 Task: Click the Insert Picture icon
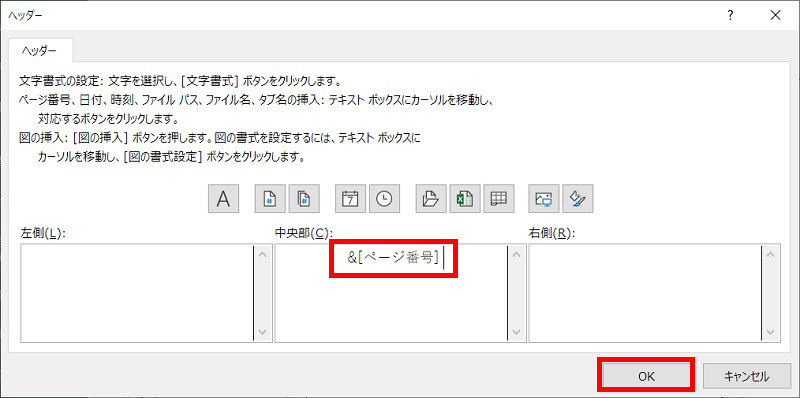[544, 198]
